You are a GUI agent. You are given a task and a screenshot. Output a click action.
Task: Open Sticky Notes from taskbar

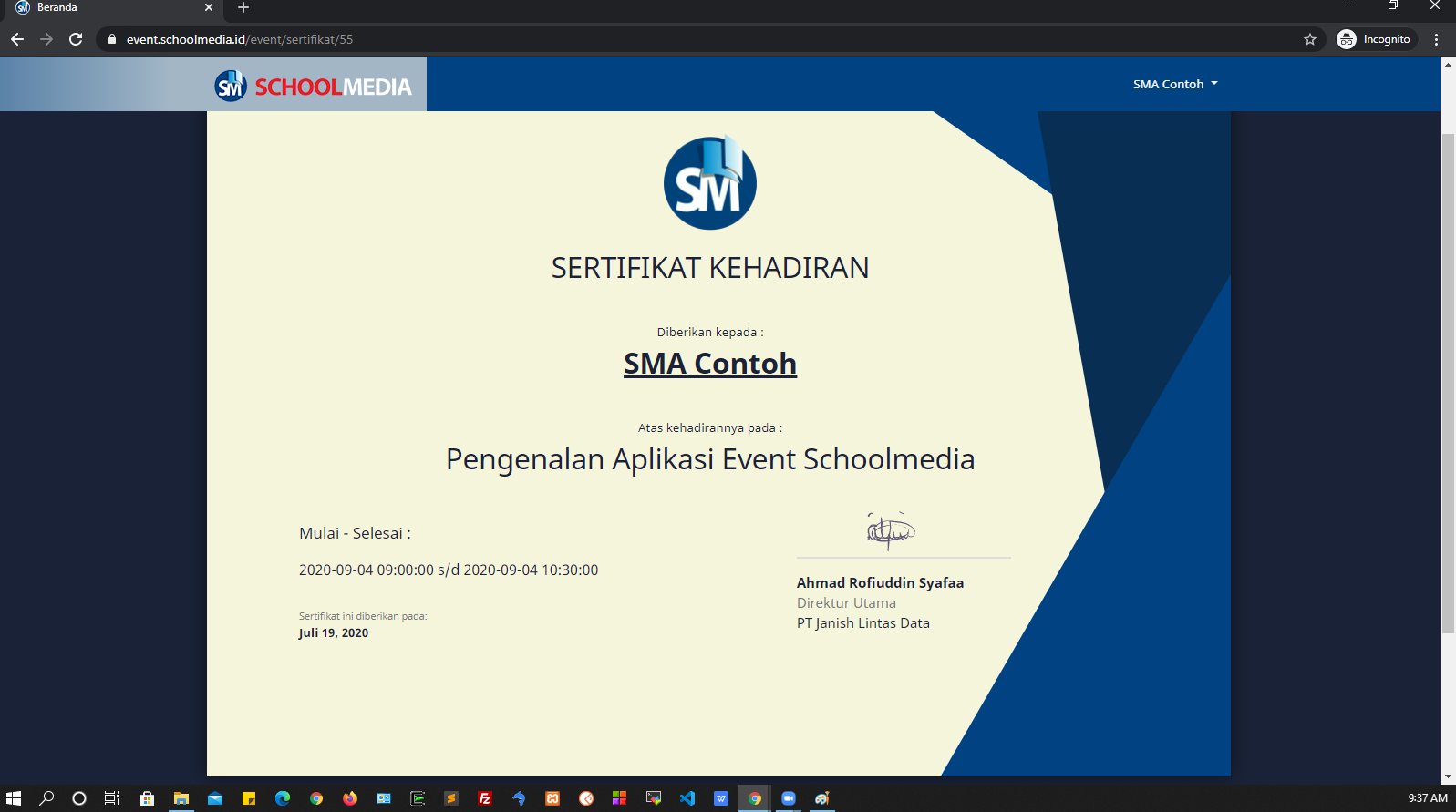tap(249, 798)
